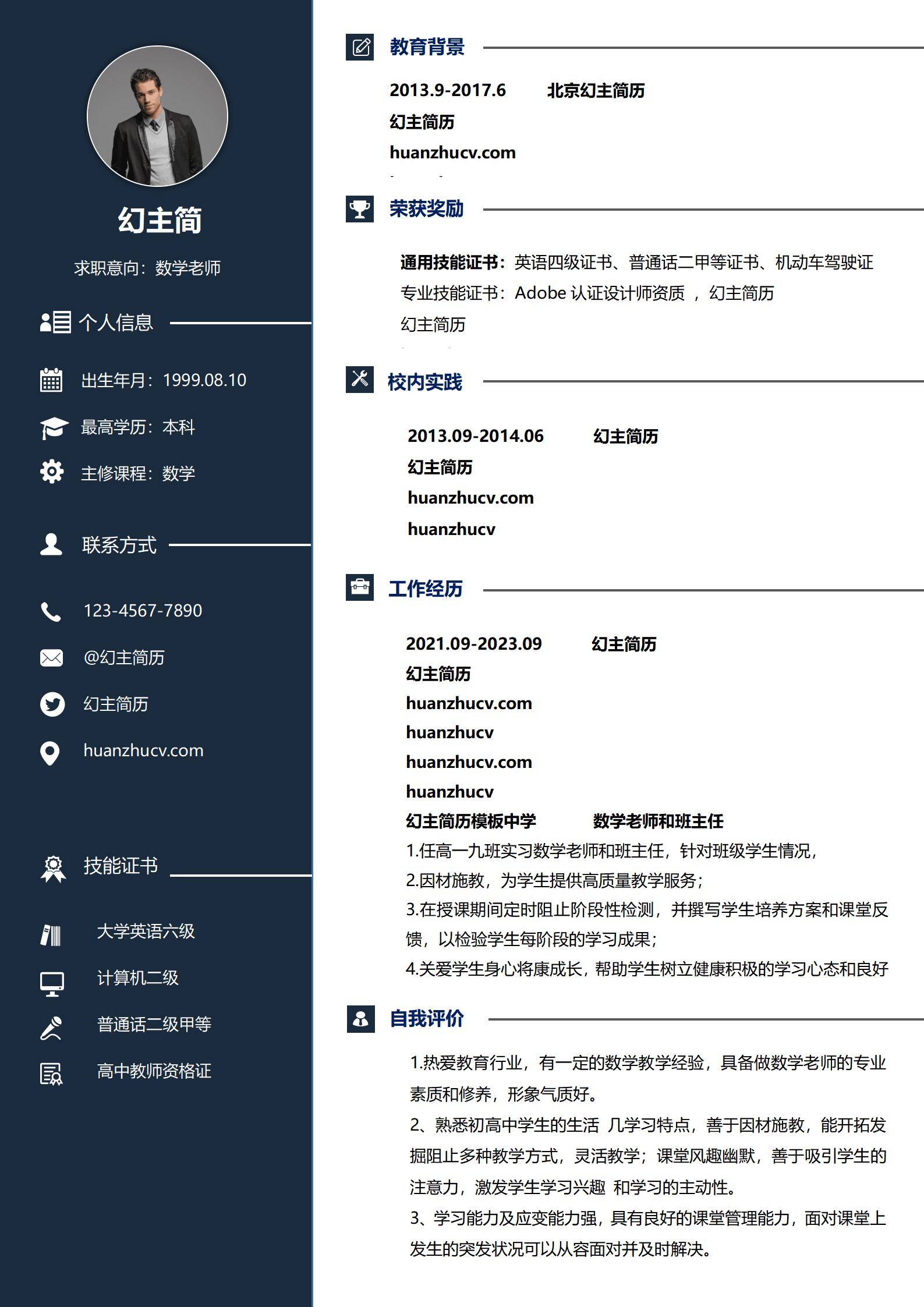Viewport: 924px width, 1307px height.
Task: Click the circular profile photo
Action: (157, 116)
